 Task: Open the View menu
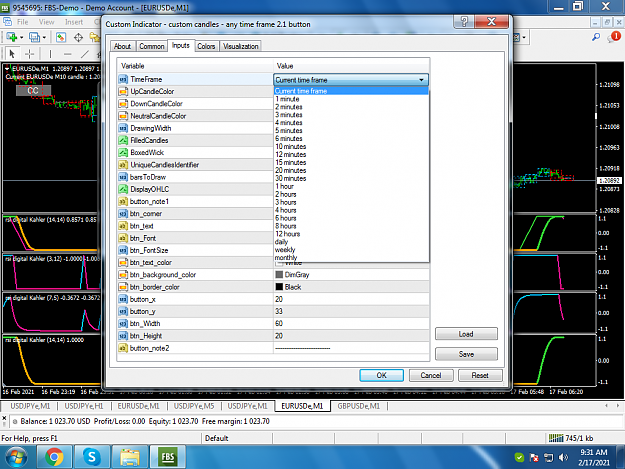[x=46, y=22]
